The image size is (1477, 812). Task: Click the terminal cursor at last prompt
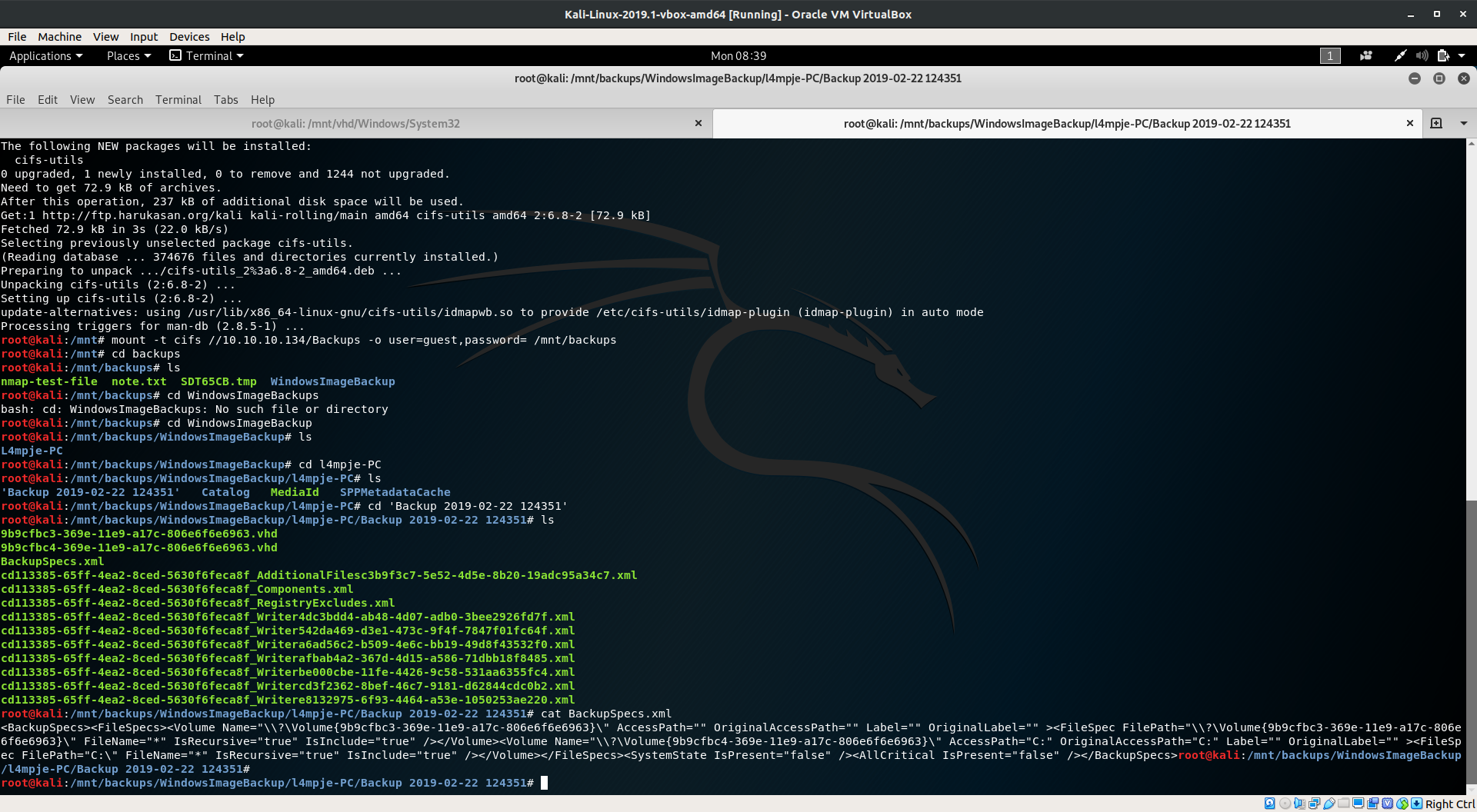point(544,783)
